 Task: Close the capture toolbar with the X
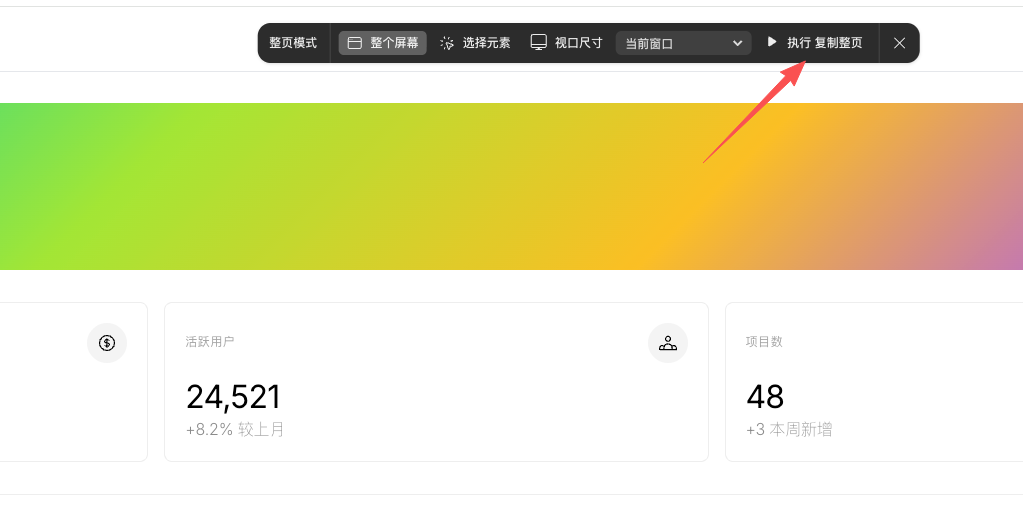pyautogui.click(x=899, y=43)
